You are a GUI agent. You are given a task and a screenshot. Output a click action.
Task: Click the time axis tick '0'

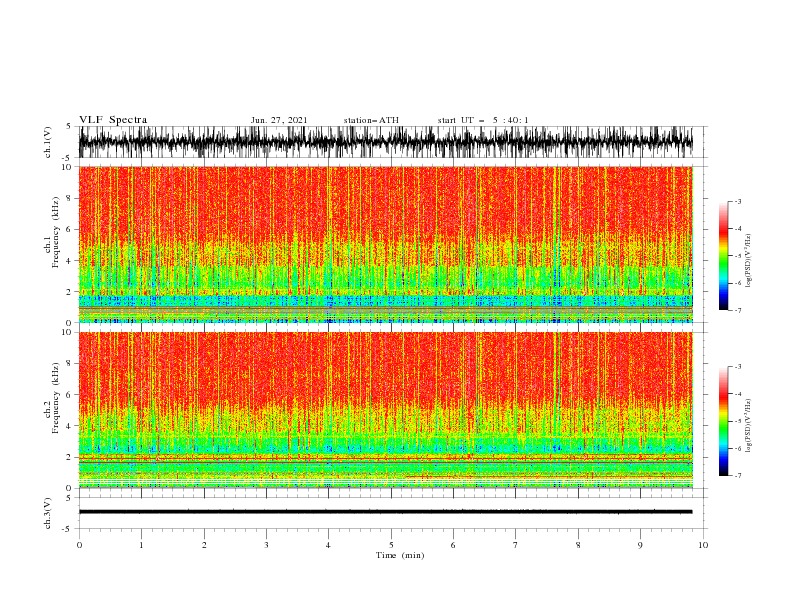coord(79,545)
